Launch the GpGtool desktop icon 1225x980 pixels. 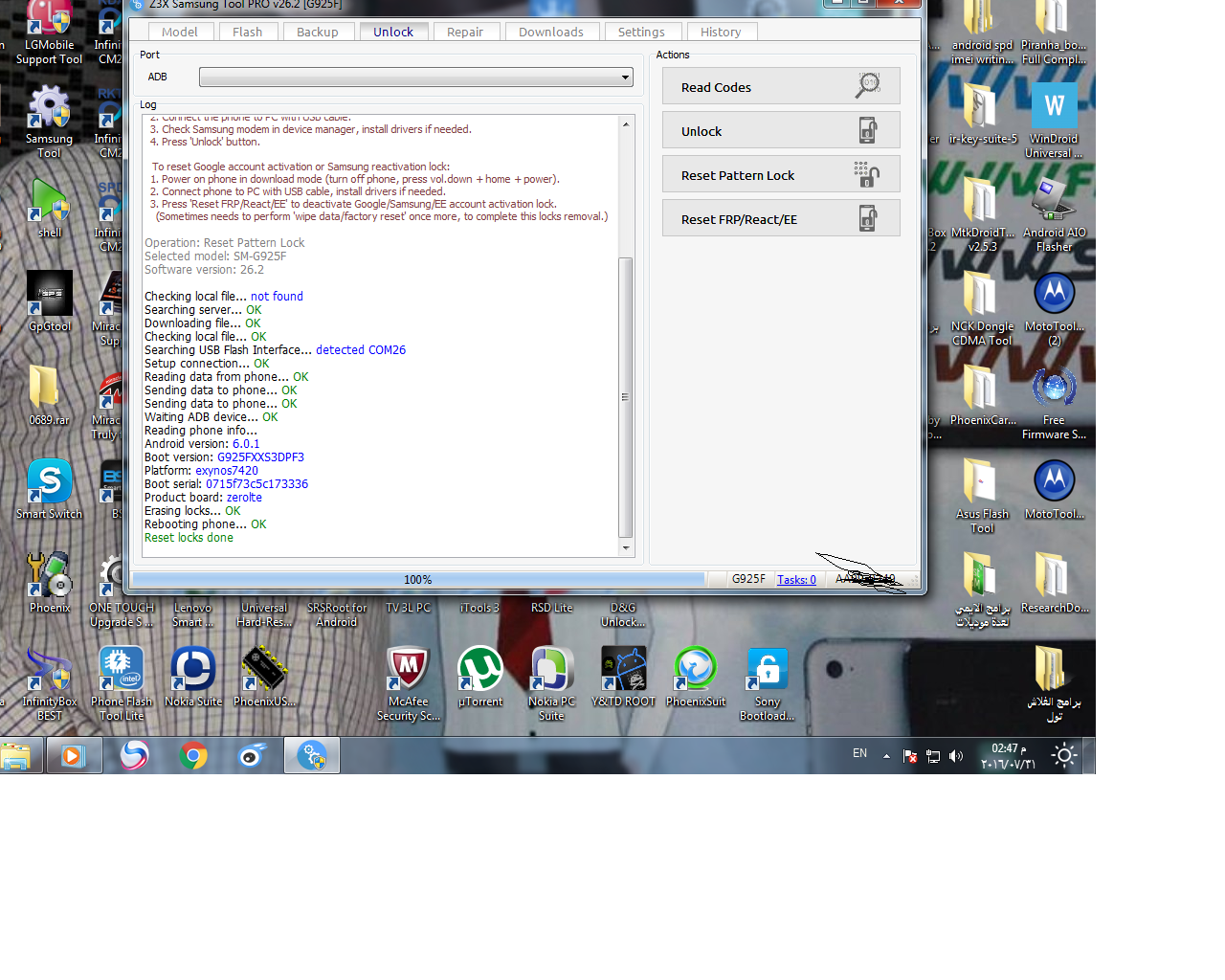click(x=50, y=301)
